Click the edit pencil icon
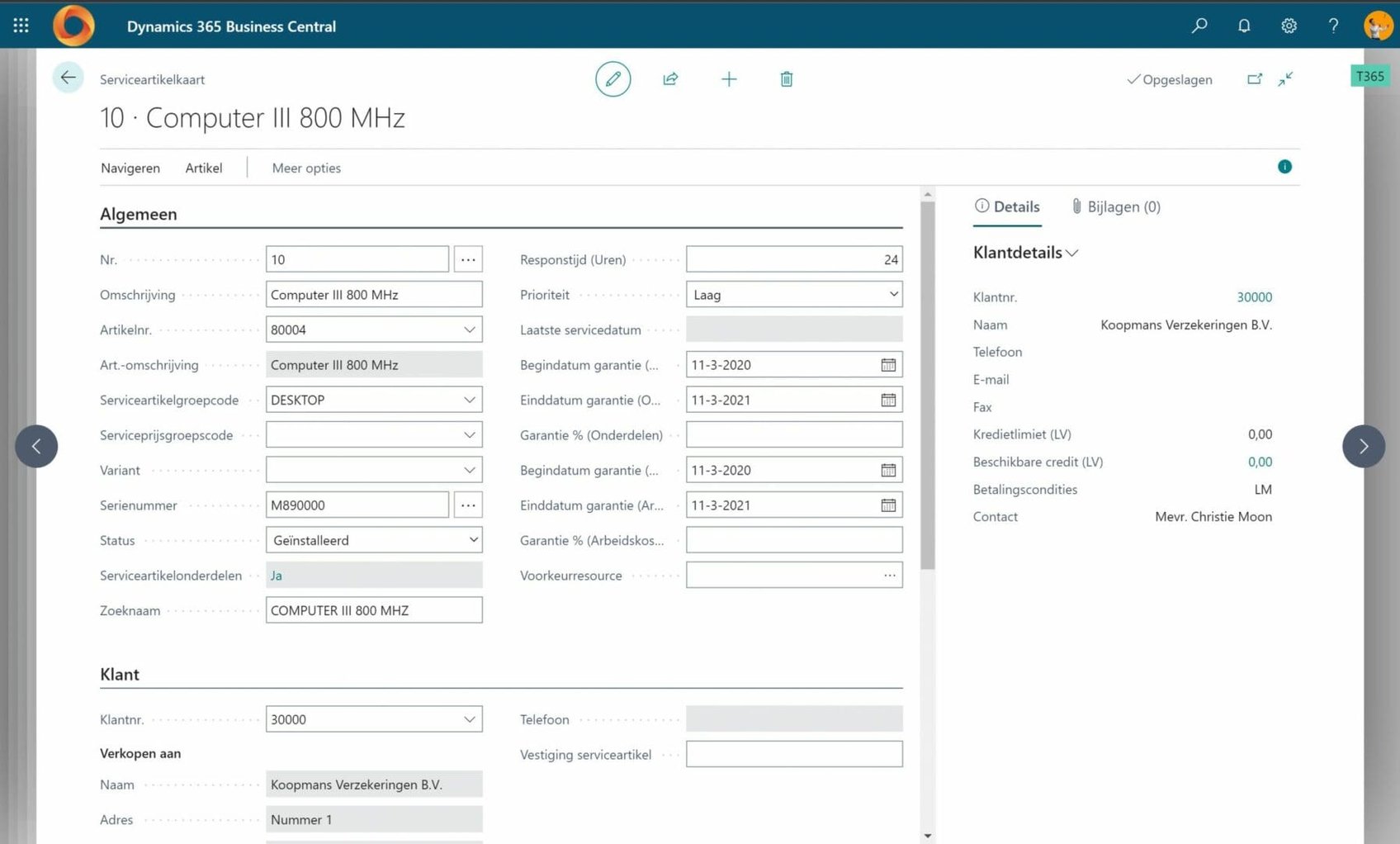 613,79
